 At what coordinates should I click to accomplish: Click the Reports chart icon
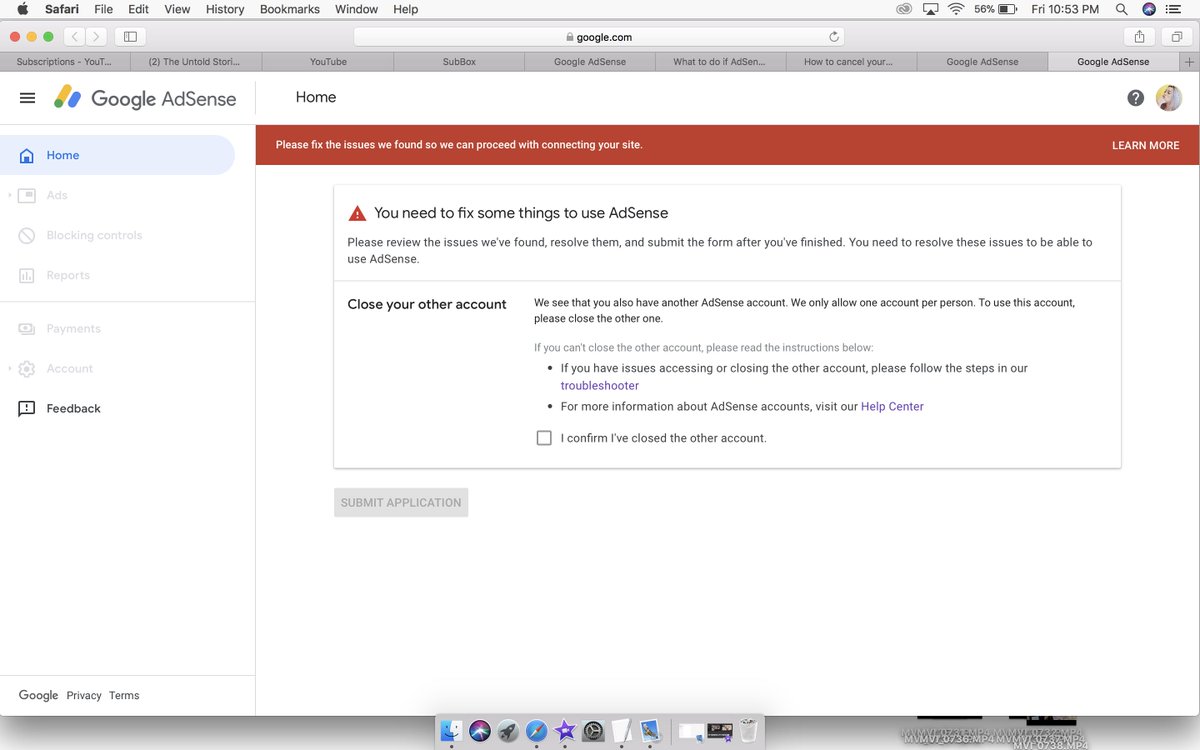pyautogui.click(x=27, y=275)
